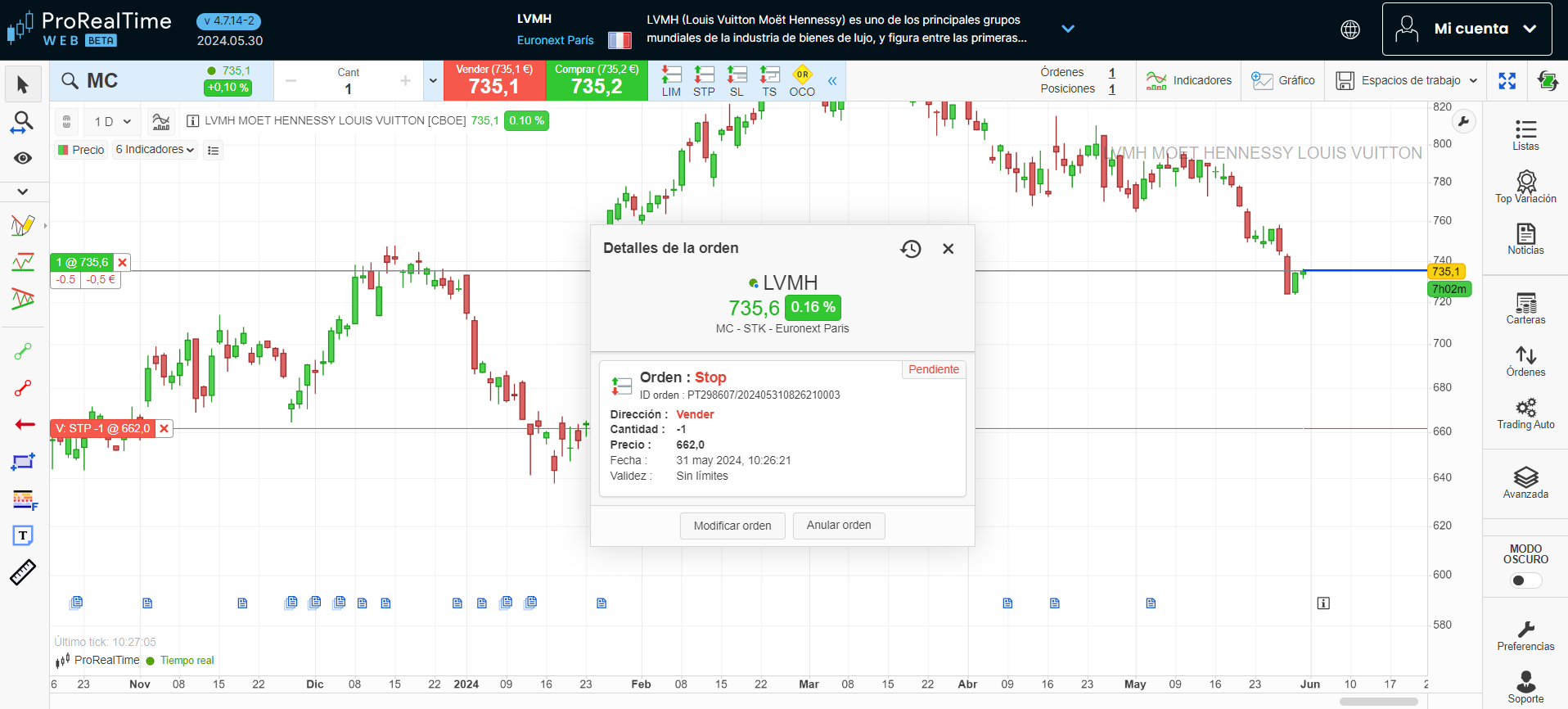Click the indicator list icon
The image size is (1568, 709).
tap(214, 150)
